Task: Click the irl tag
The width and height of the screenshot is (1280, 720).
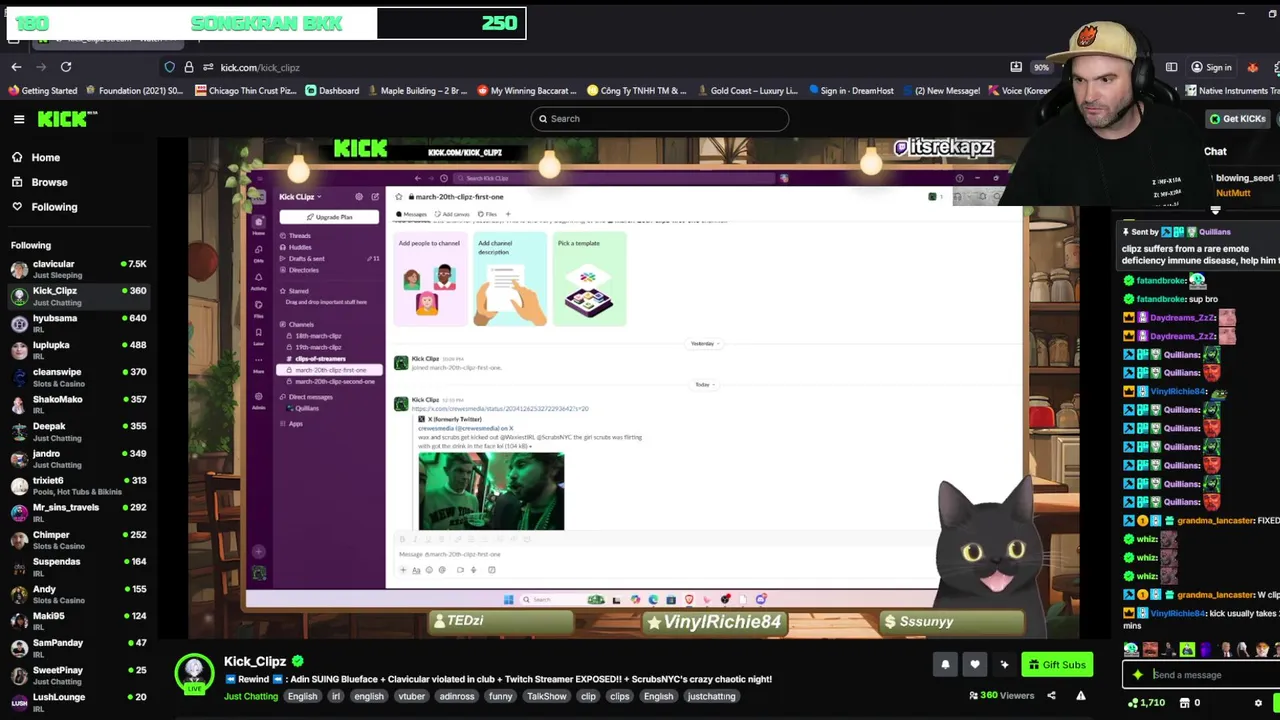Action: pos(336,696)
